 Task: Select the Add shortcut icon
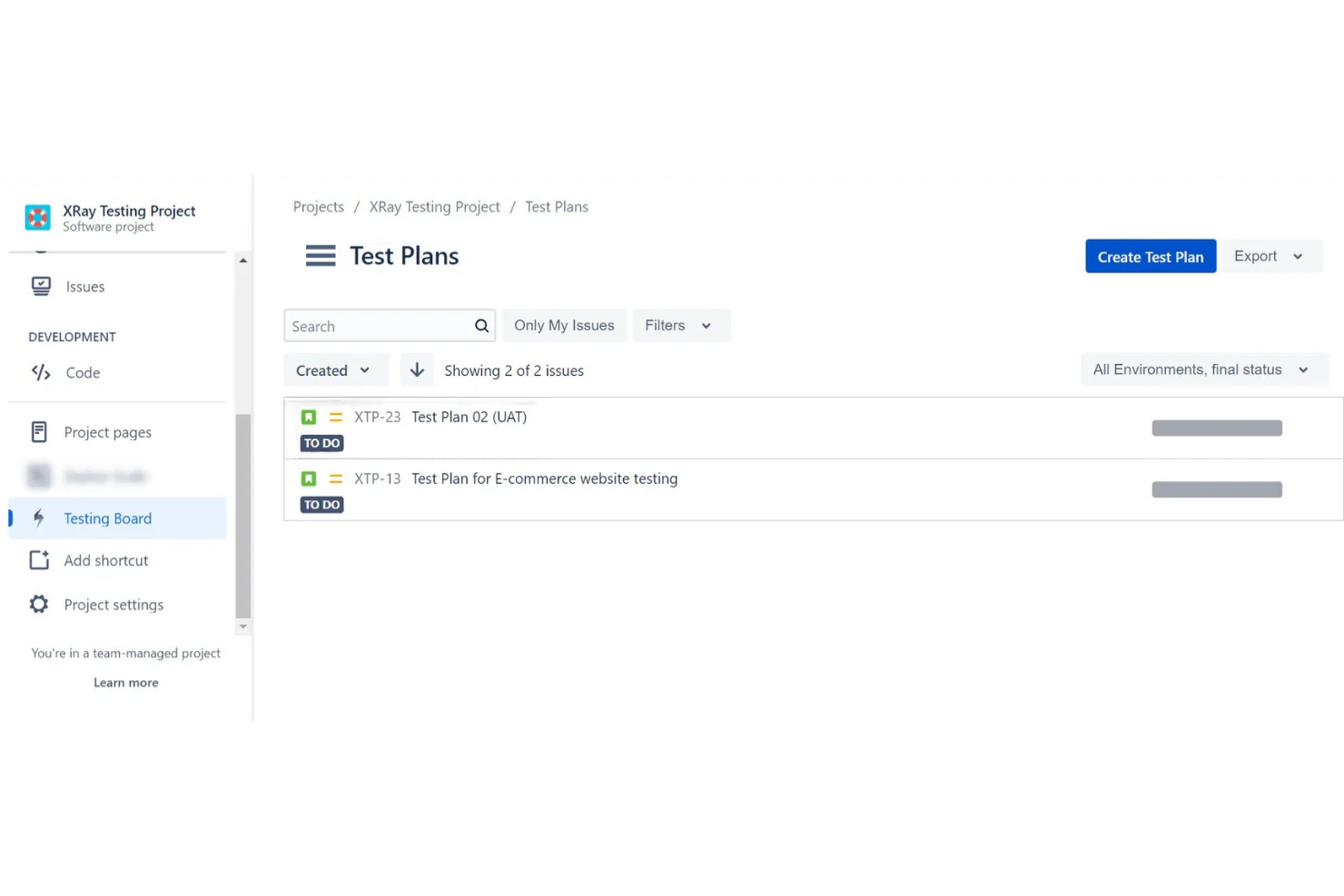coord(39,560)
